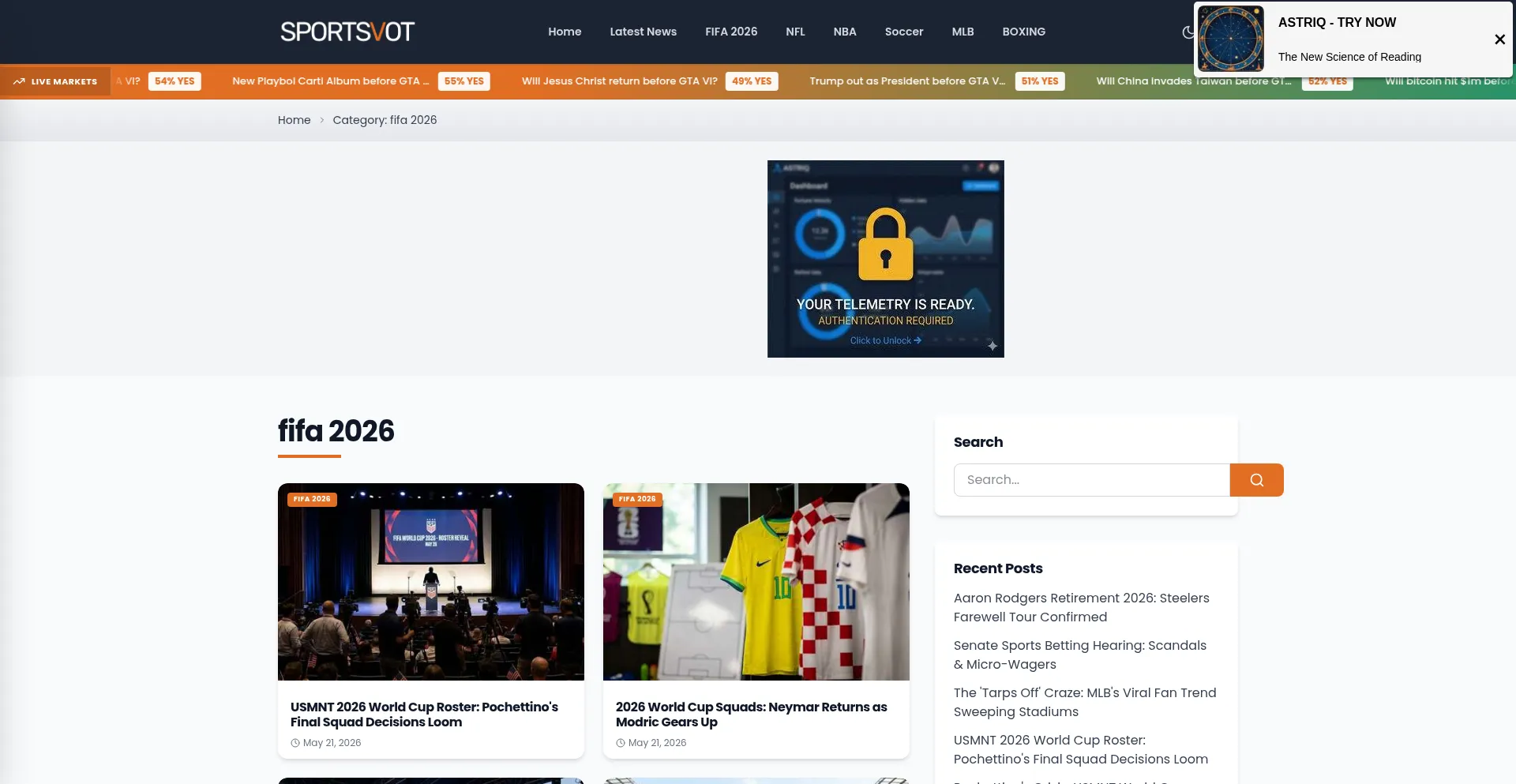Click the search magnifier button
Image resolution: width=1516 pixels, height=784 pixels.
pyautogui.click(x=1256, y=480)
